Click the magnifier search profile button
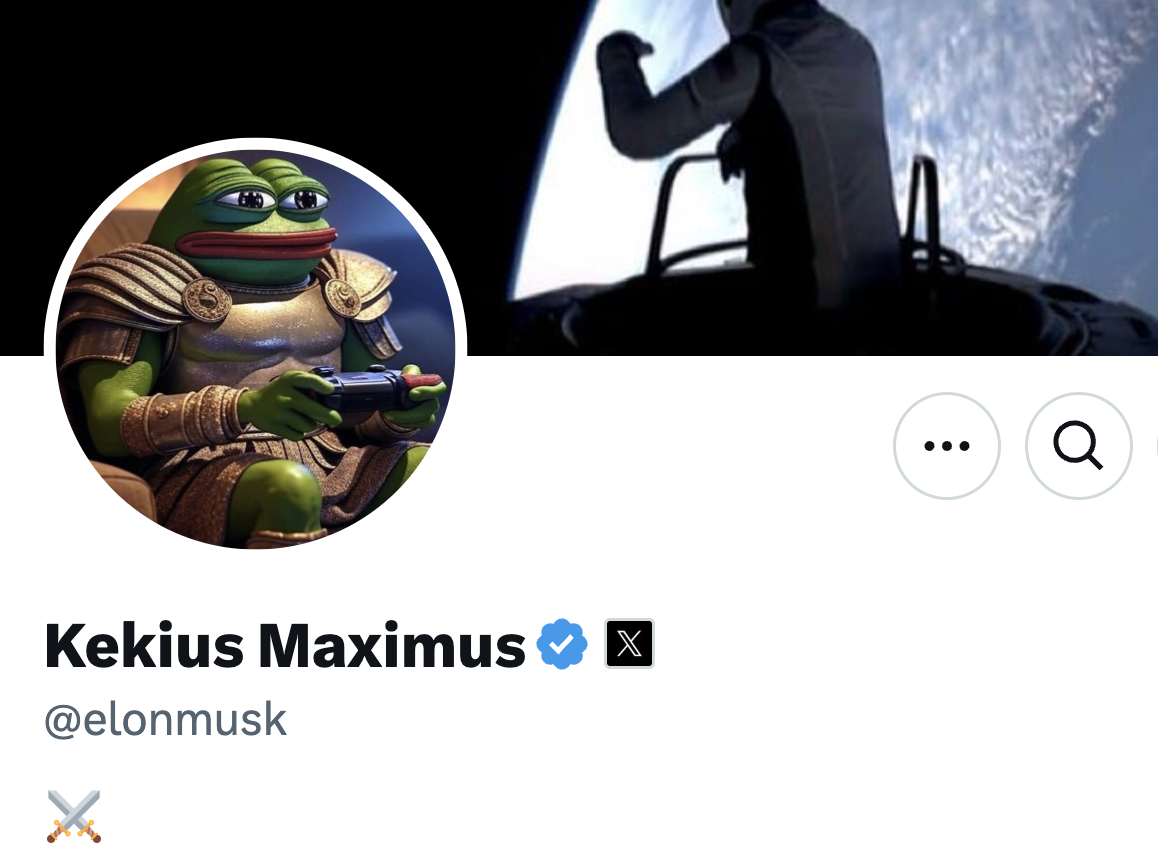Image resolution: width=1158 pixels, height=853 pixels. 1078,445
